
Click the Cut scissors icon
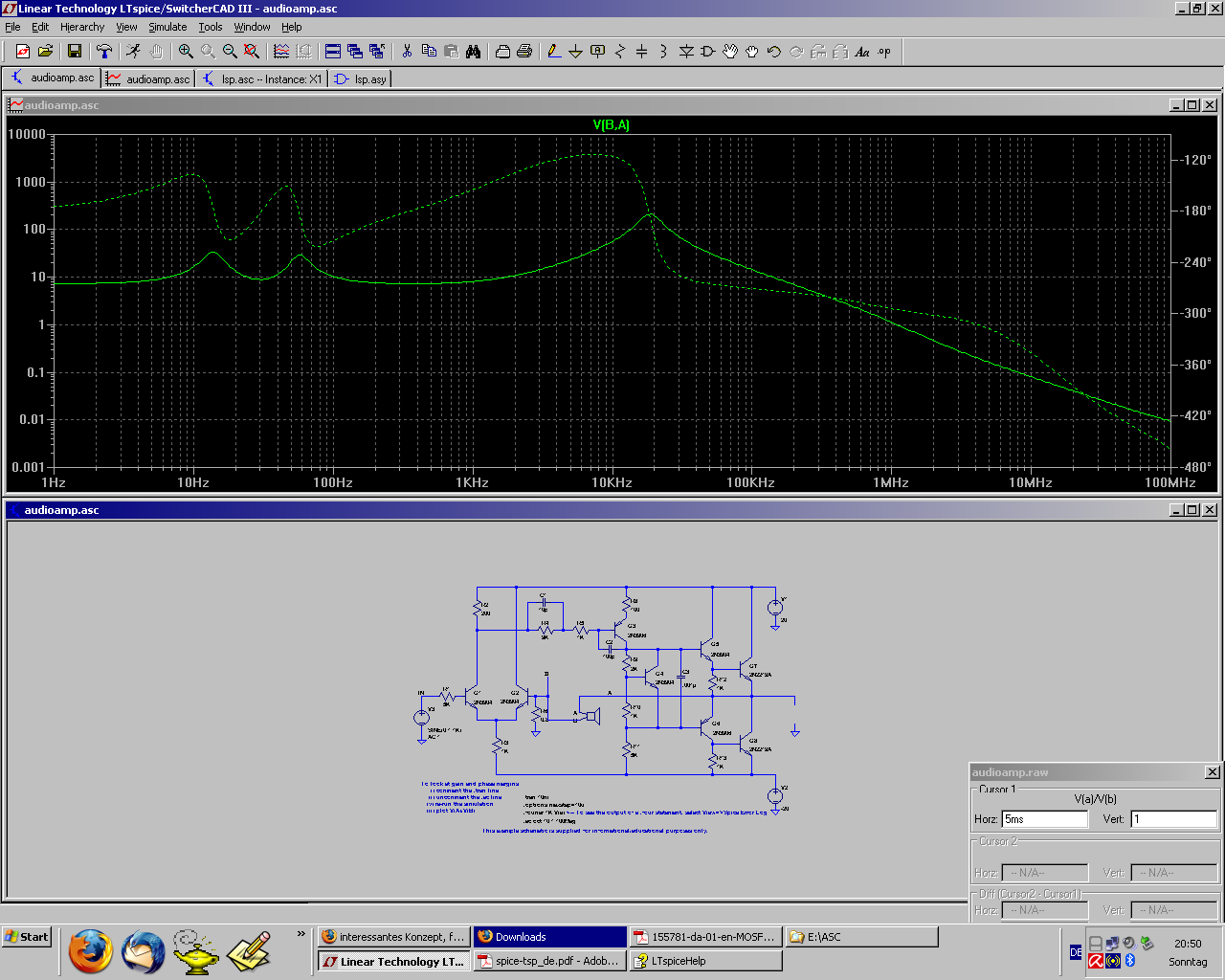pos(407,52)
